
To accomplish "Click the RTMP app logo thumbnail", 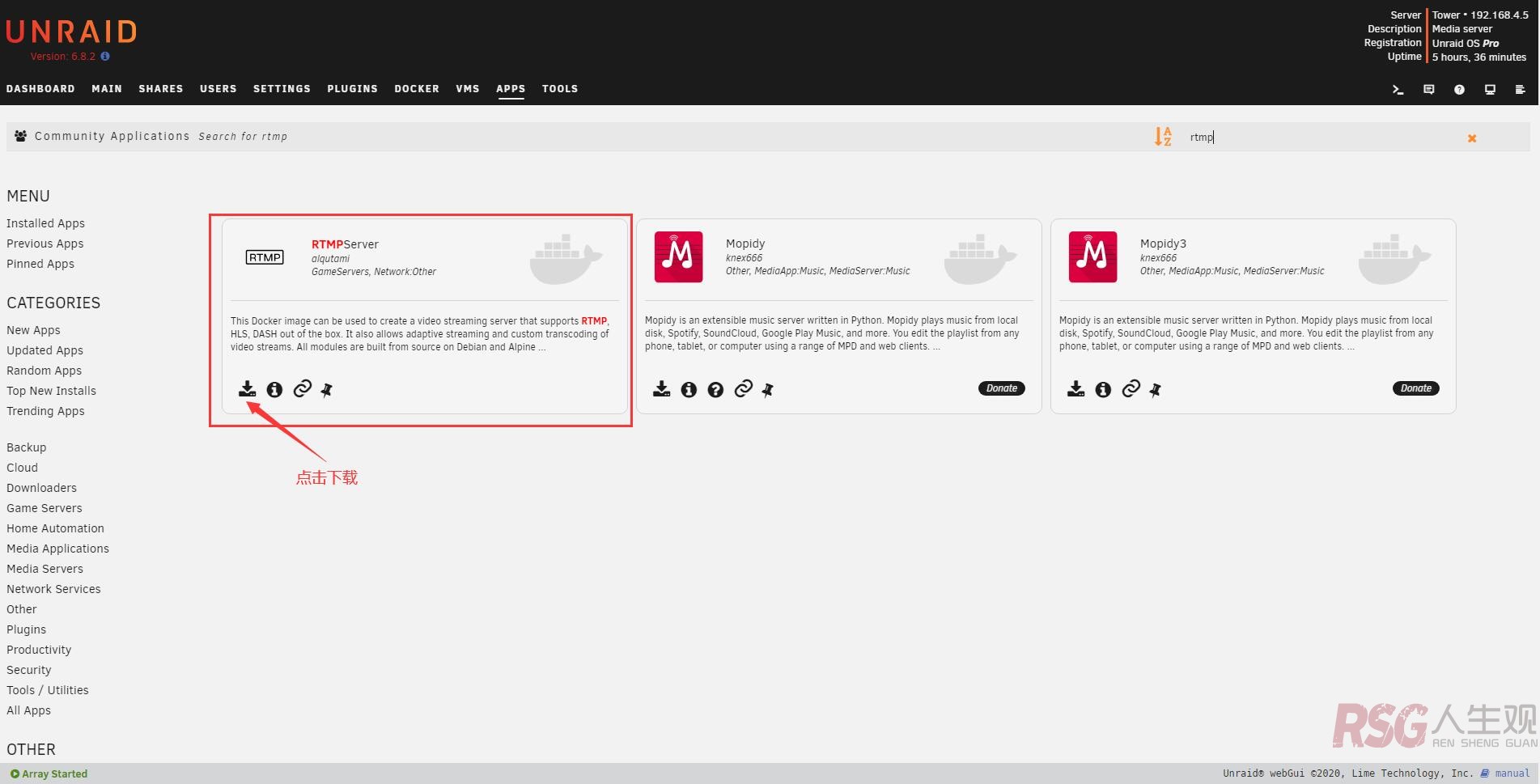I will click(x=265, y=257).
